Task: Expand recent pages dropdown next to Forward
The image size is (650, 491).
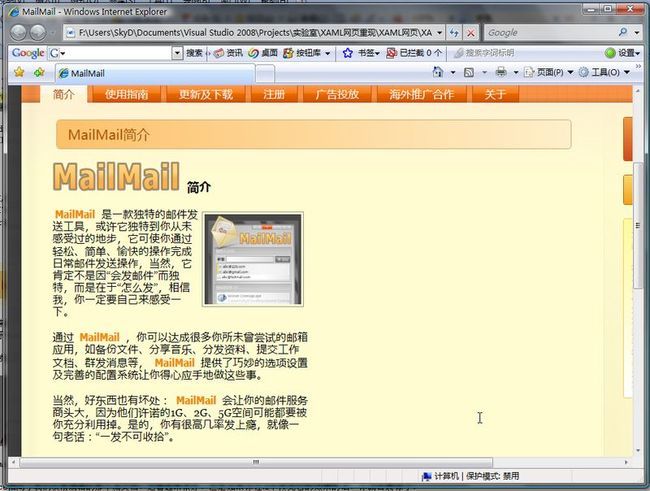Action: [53, 33]
